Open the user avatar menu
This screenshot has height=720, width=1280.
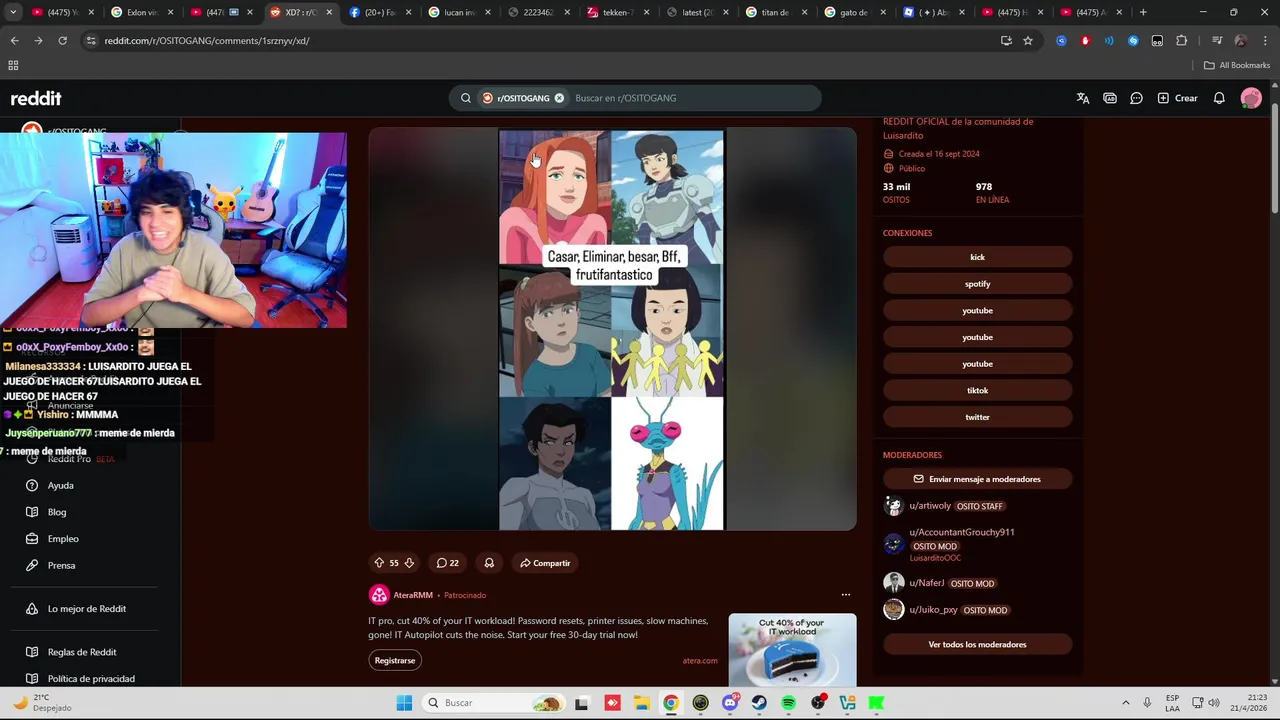1251,98
